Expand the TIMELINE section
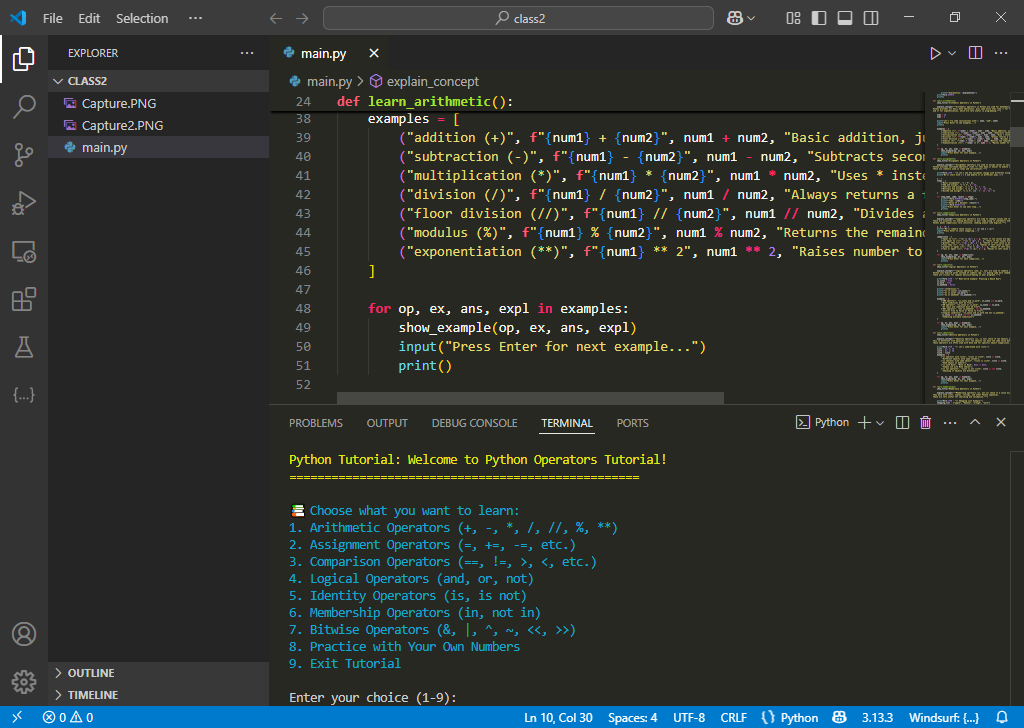This screenshot has width=1024, height=728. coord(159,695)
